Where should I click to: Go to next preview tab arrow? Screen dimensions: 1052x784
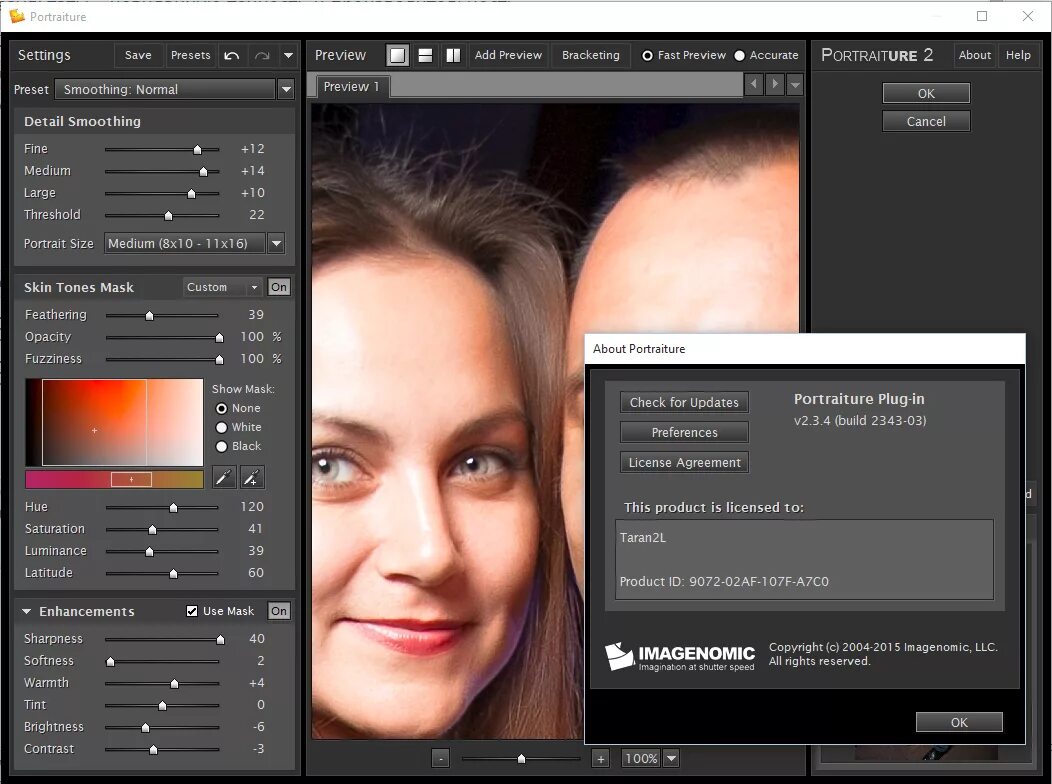pyautogui.click(x=775, y=84)
